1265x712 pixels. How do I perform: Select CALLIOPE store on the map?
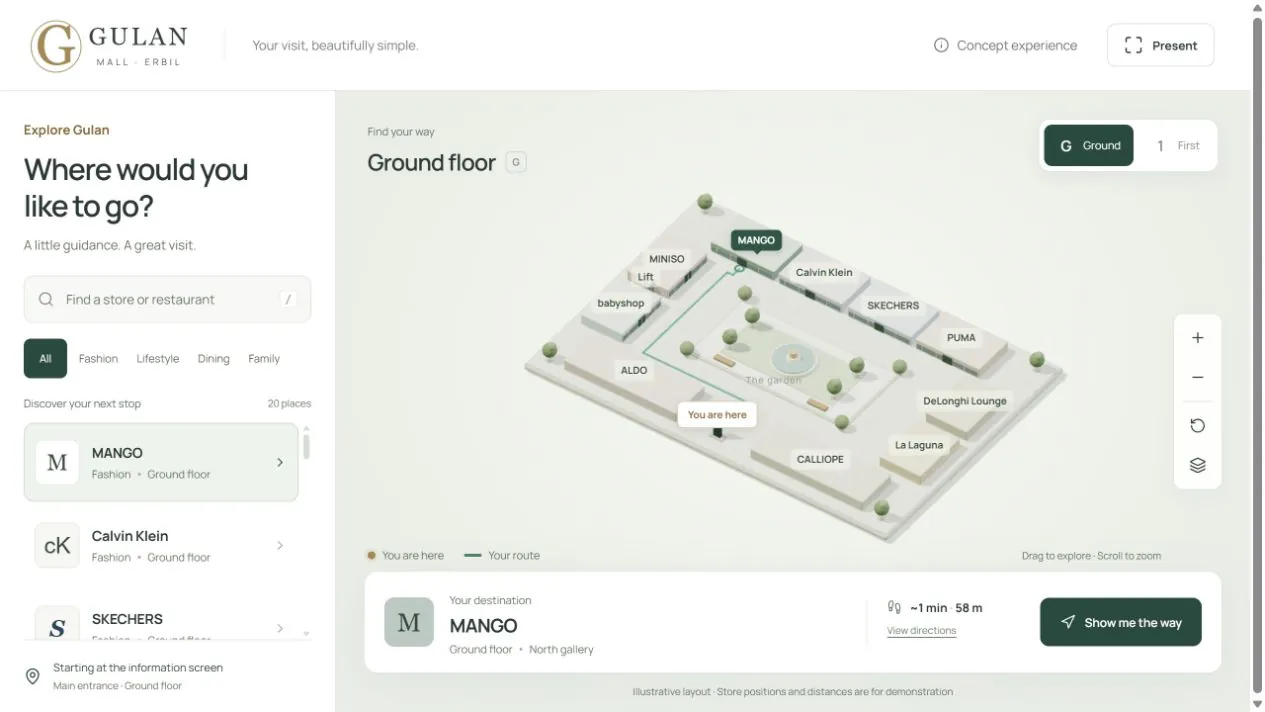coord(820,459)
